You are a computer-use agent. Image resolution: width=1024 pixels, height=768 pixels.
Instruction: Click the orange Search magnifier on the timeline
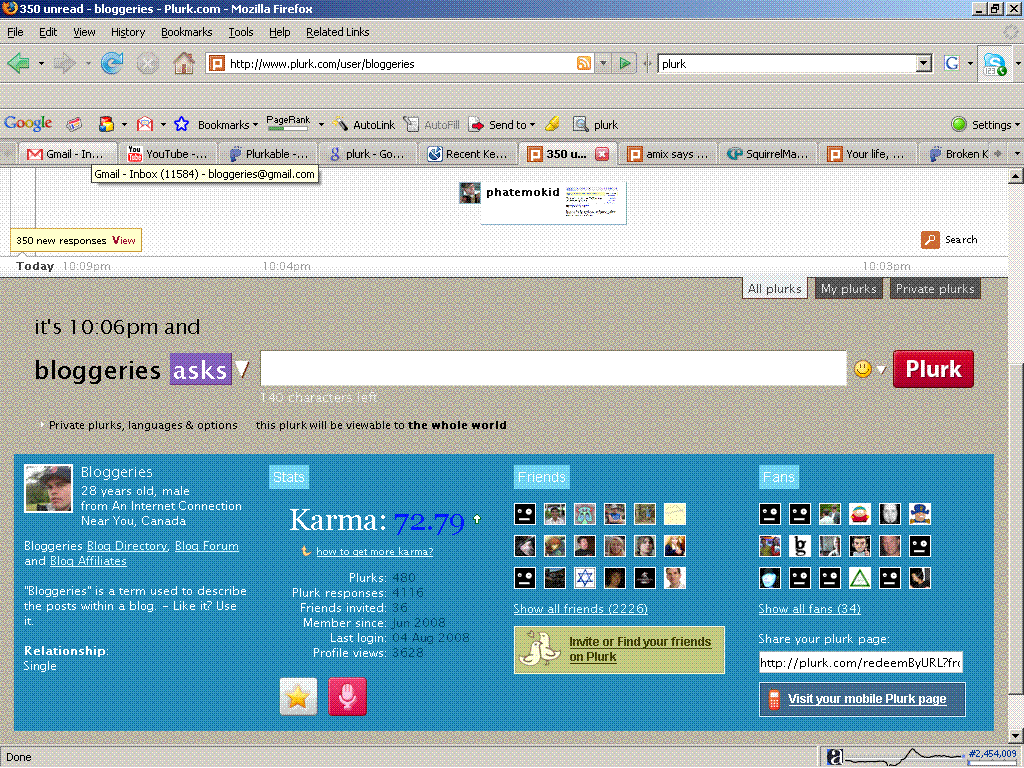click(930, 240)
